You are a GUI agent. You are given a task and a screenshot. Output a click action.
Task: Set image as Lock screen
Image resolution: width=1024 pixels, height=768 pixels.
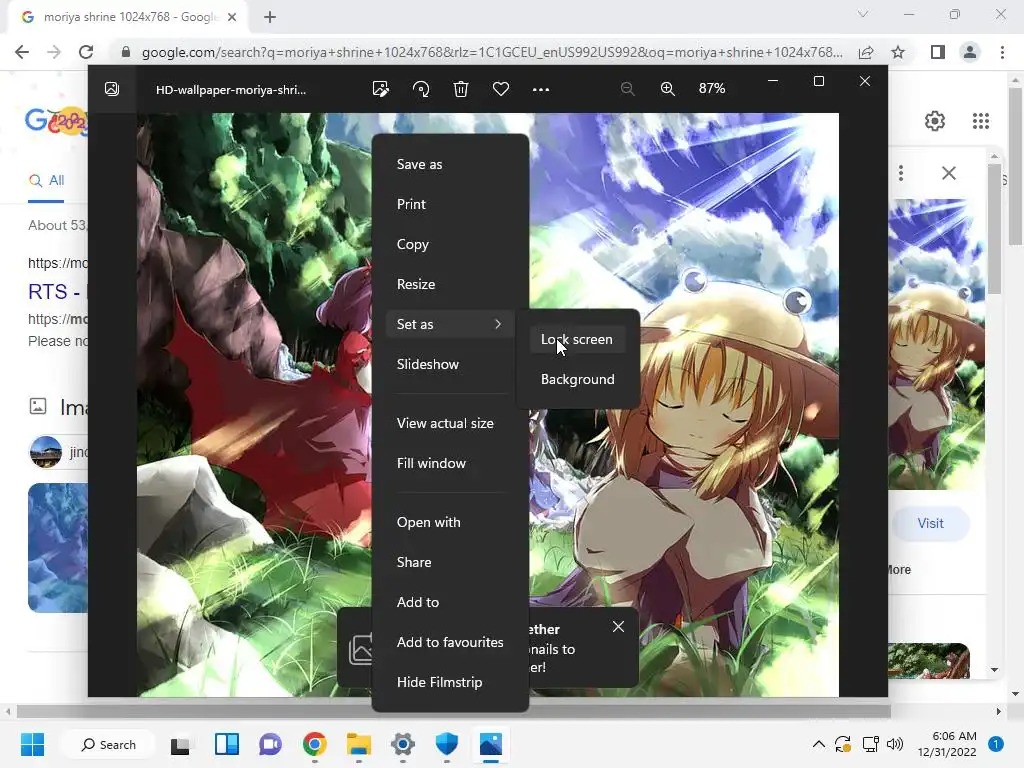click(577, 340)
